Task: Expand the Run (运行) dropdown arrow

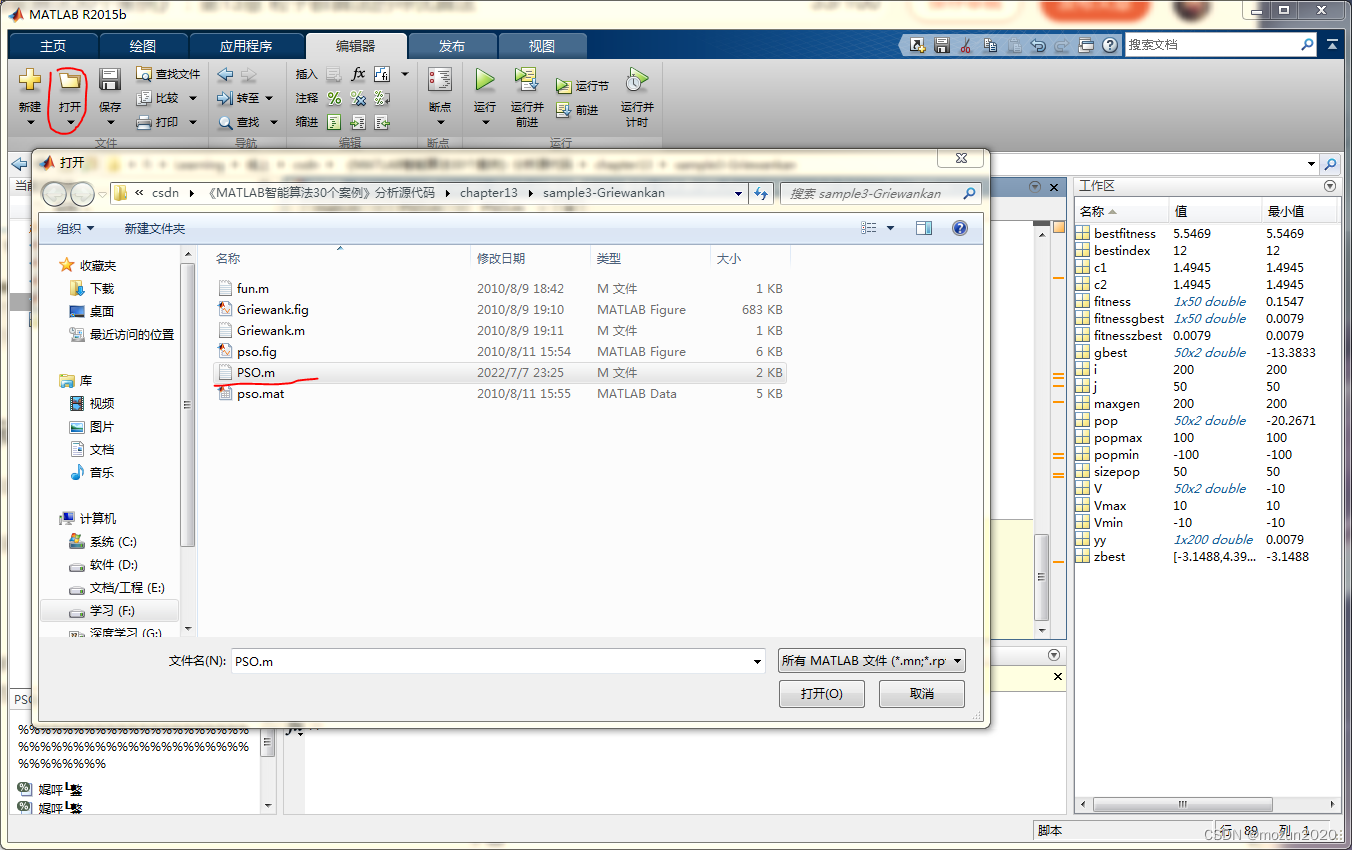Action: (485, 123)
